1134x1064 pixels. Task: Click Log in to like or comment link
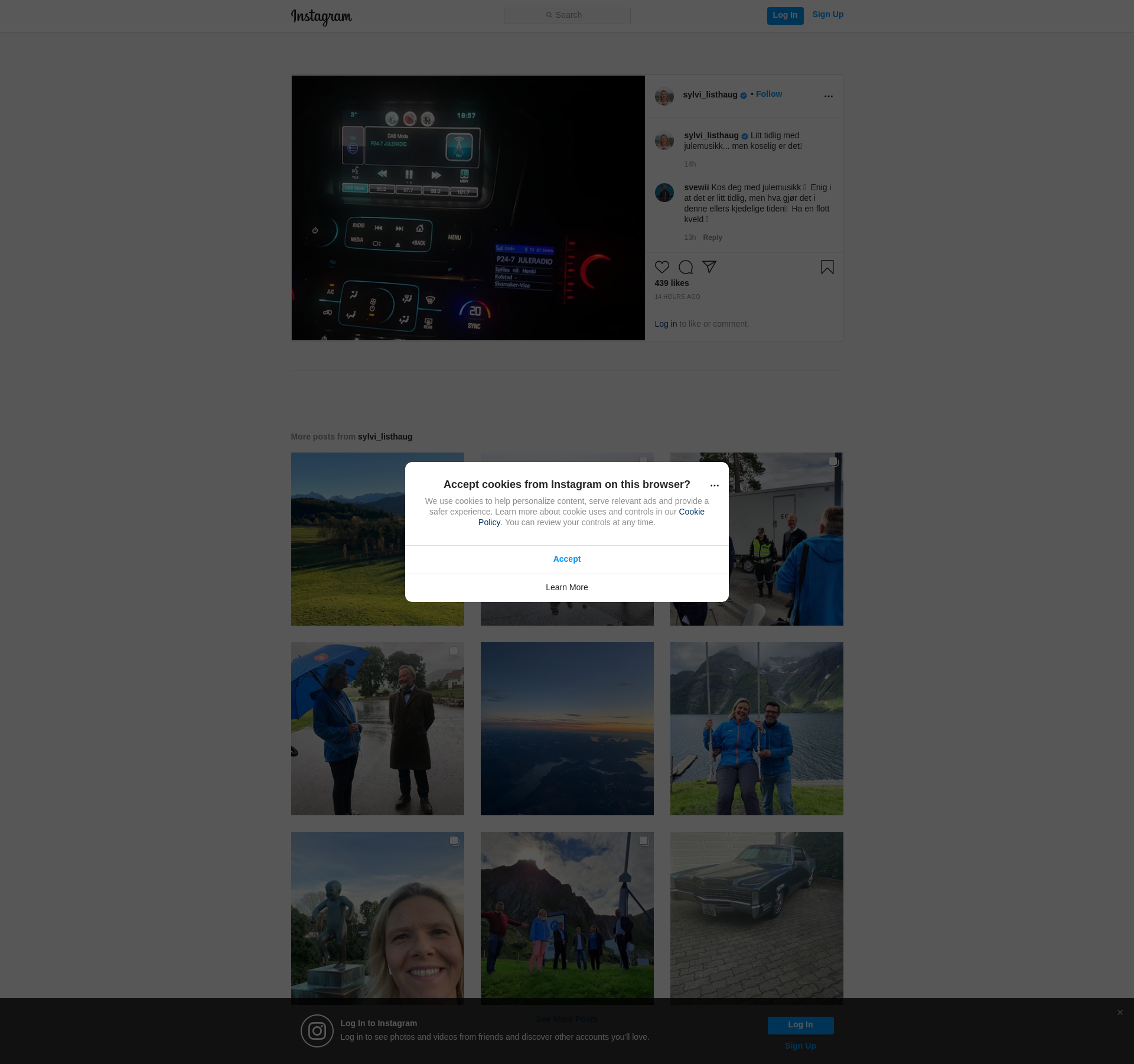(666, 324)
